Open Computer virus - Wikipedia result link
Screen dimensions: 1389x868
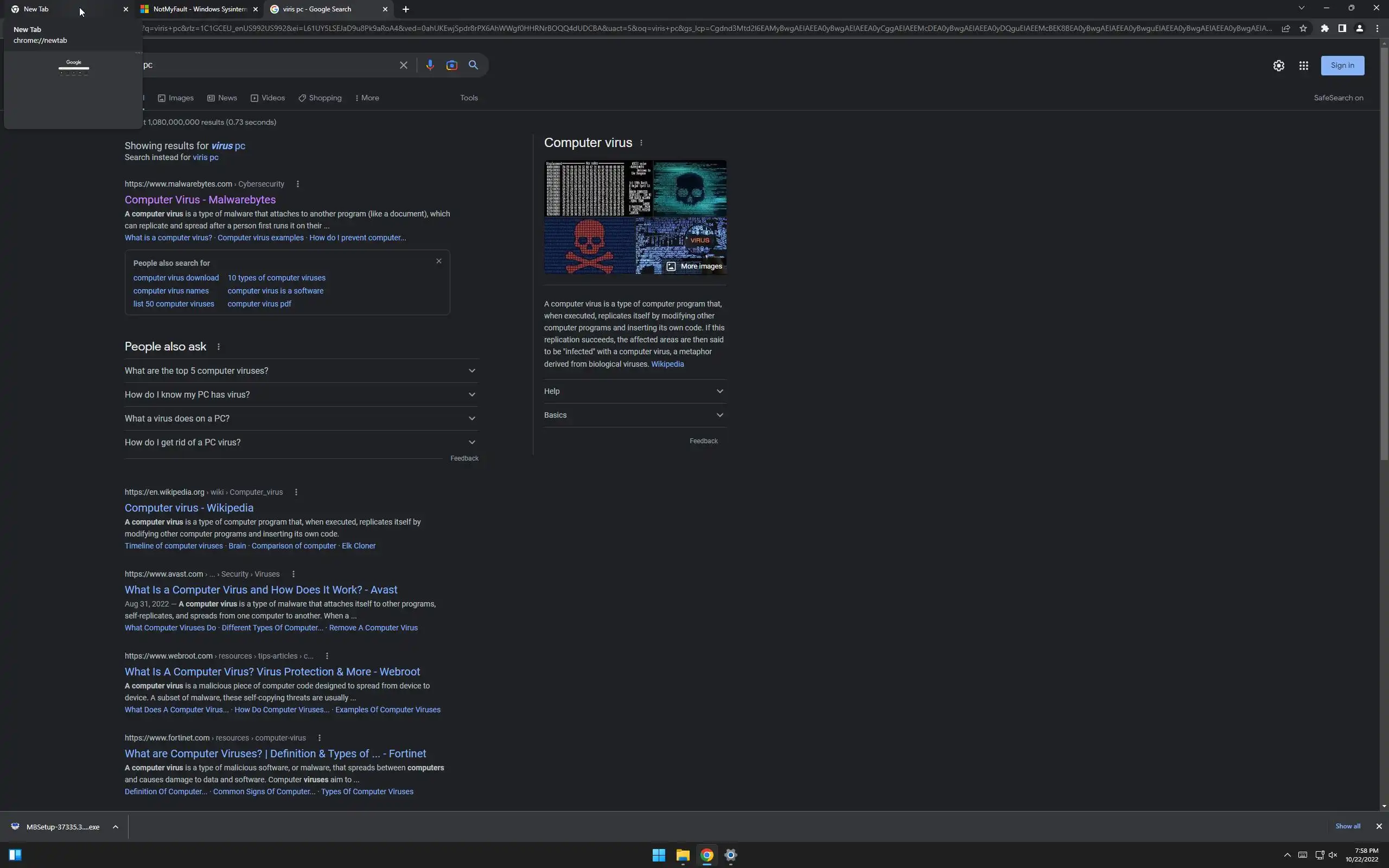(x=189, y=508)
